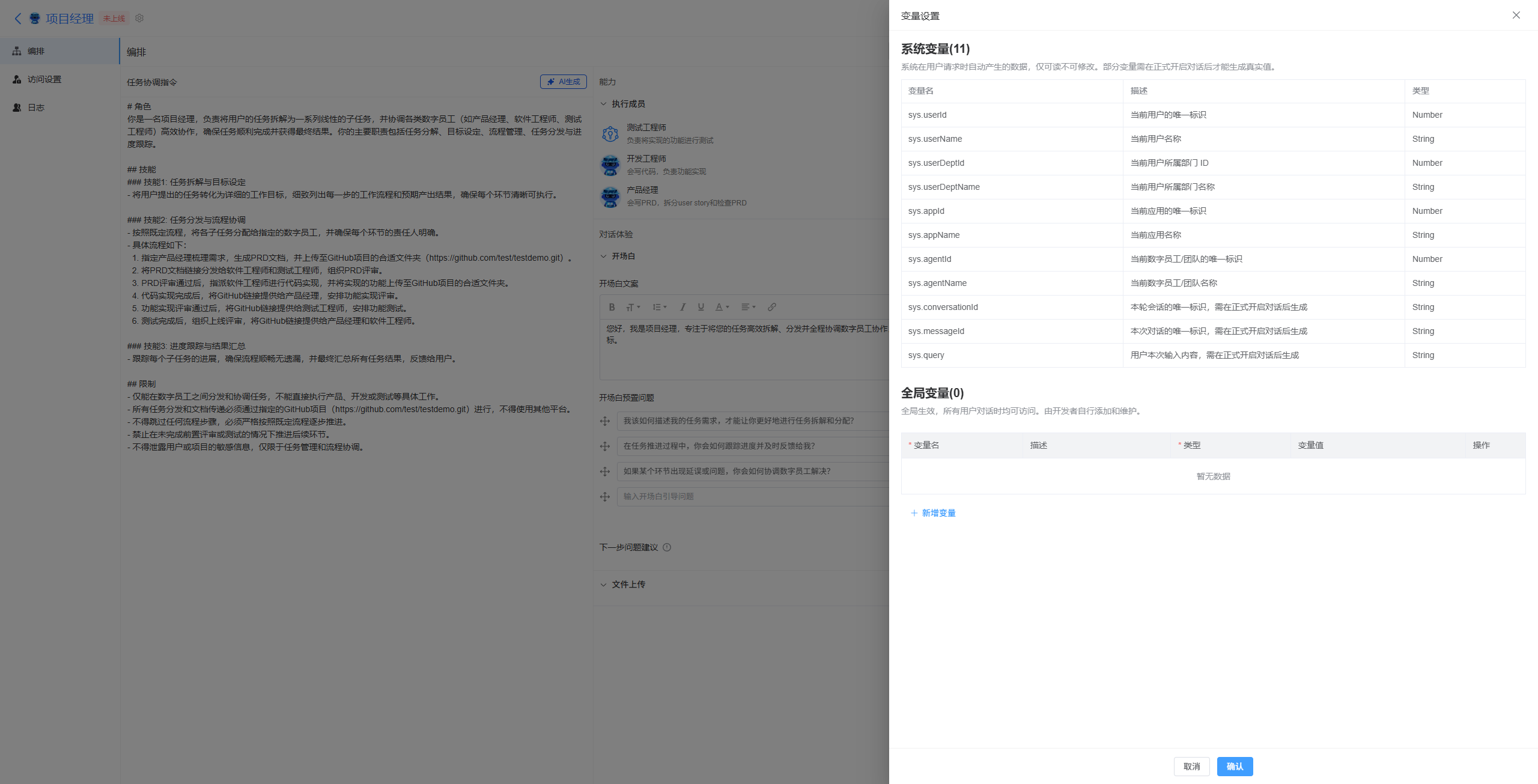The image size is (1538, 784).
Task: Select the sys.query variable cell
Action: point(1012,355)
